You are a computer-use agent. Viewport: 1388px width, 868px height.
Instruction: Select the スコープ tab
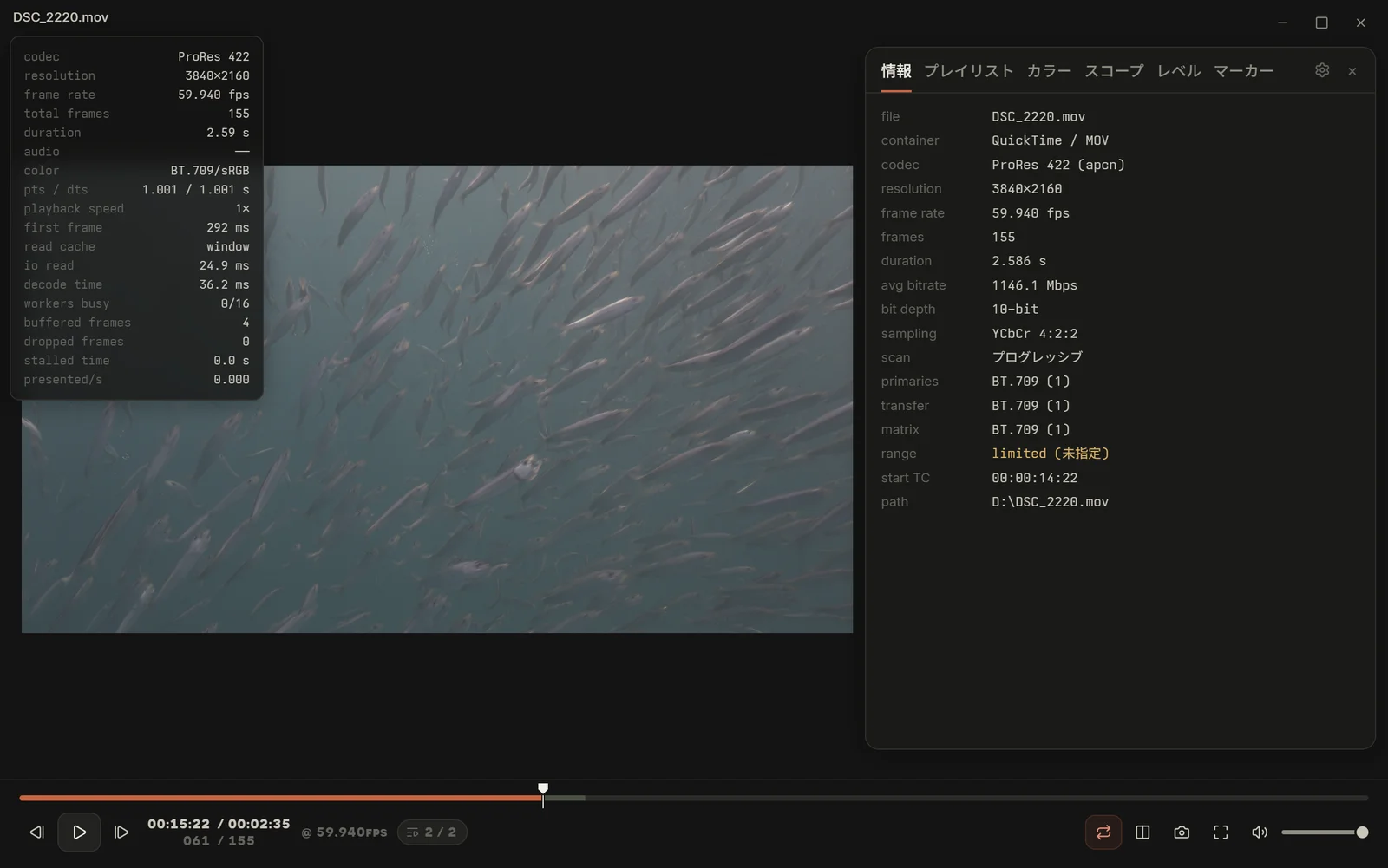(x=1114, y=71)
